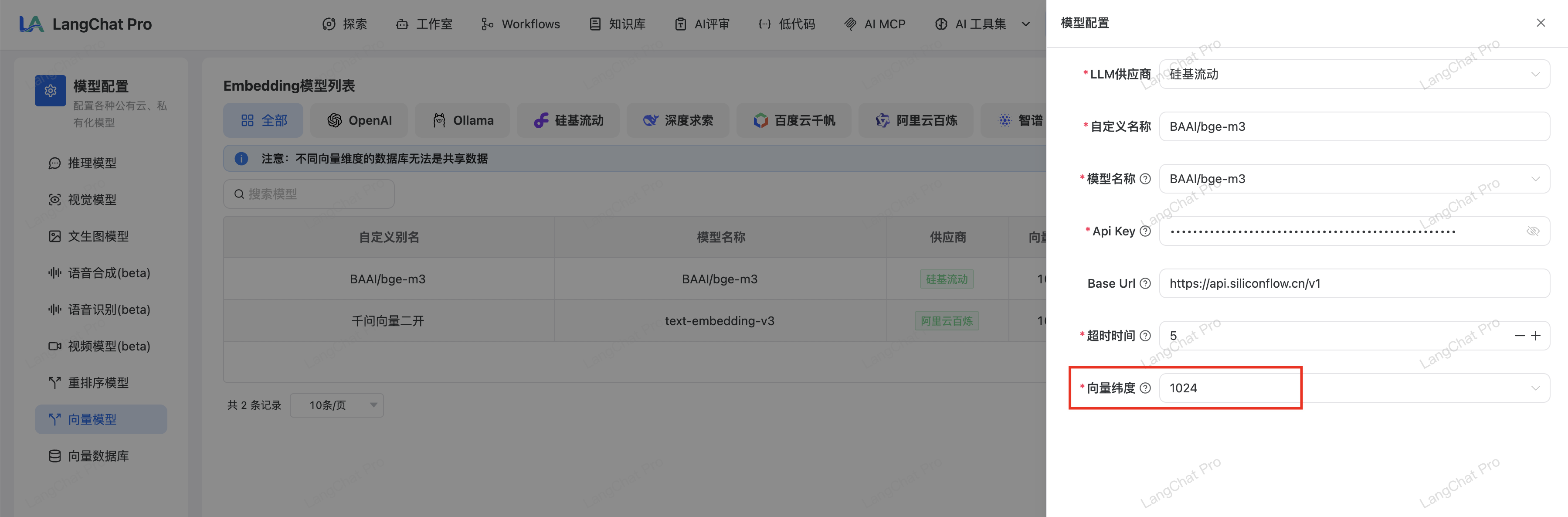
Task: Open the 10条/页 page size selector
Action: [x=336, y=405]
